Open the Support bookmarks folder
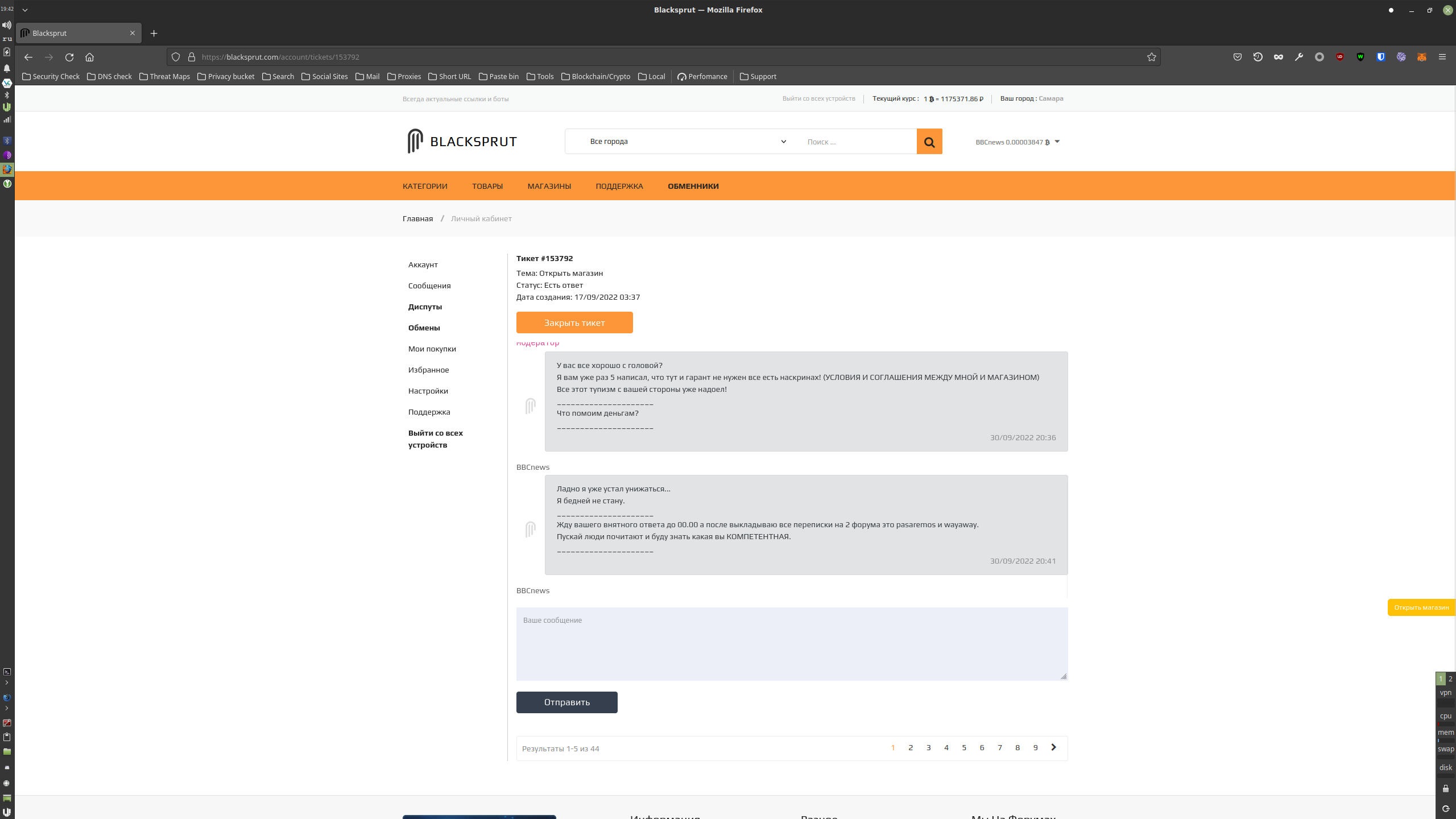The height and width of the screenshot is (819, 1456). click(x=758, y=76)
